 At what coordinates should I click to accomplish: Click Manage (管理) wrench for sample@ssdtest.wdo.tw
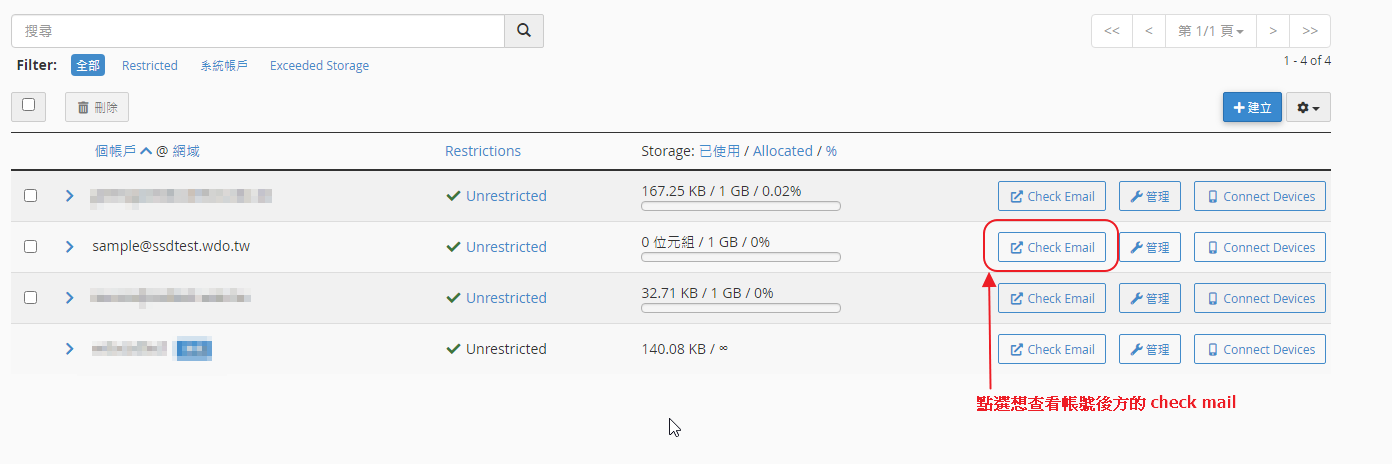click(x=1150, y=247)
